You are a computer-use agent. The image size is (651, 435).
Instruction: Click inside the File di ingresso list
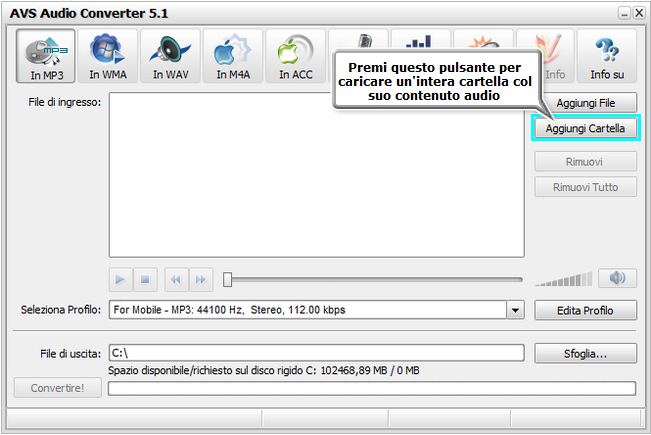[316, 175]
